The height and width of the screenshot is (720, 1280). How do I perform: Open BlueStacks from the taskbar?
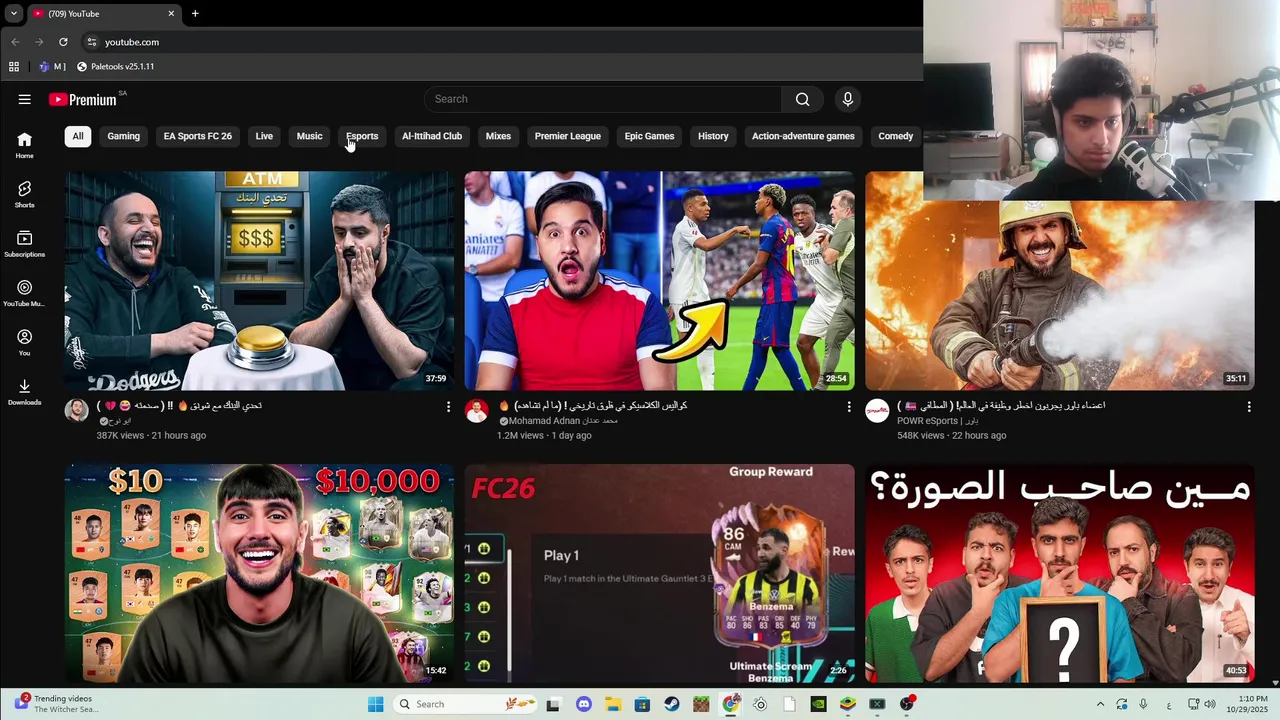pos(848,704)
